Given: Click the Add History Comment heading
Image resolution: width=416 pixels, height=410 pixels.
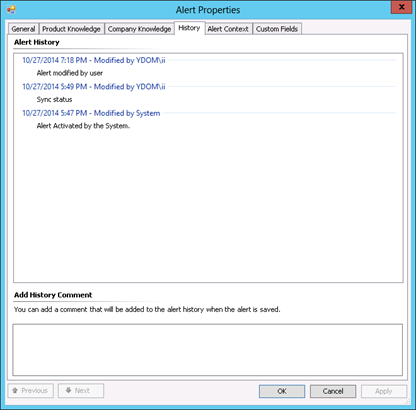Looking at the screenshot, I should (53, 295).
